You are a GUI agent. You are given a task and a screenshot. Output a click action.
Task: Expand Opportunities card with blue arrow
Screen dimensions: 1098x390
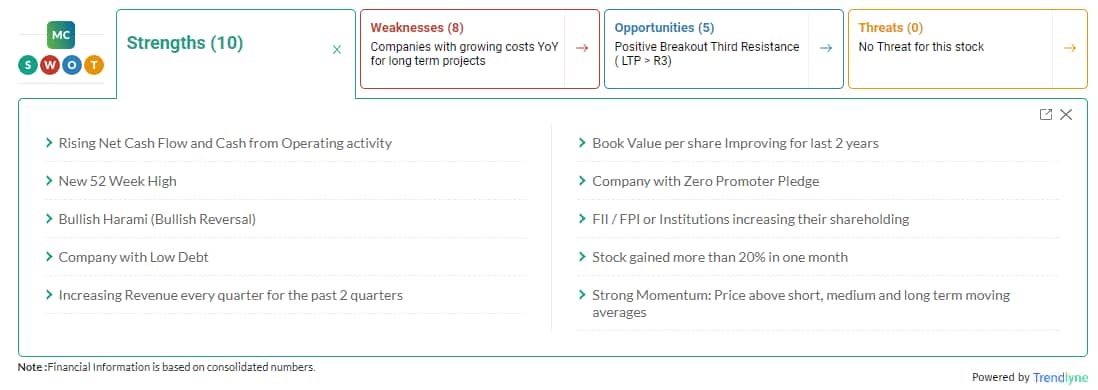pos(826,48)
